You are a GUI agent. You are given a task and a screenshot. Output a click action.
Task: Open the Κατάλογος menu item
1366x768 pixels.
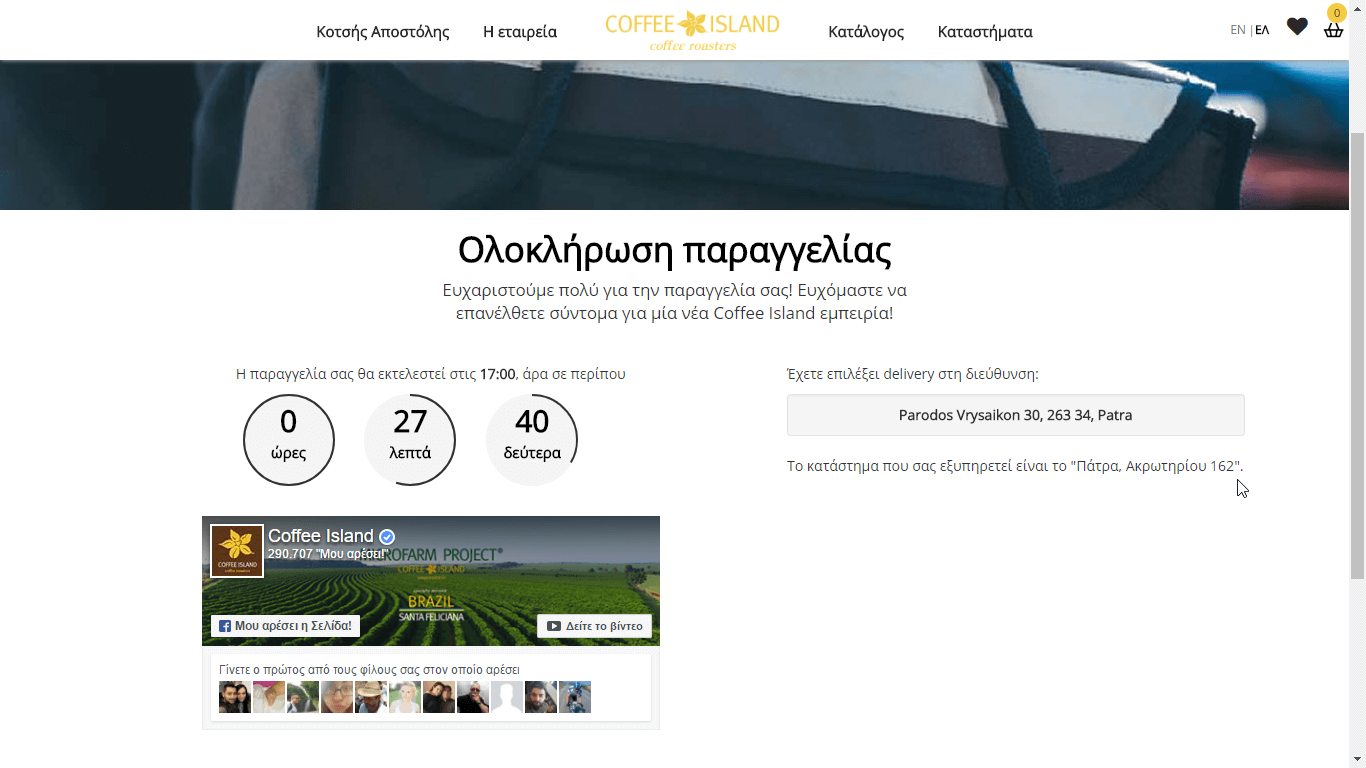click(x=866, y=32)
